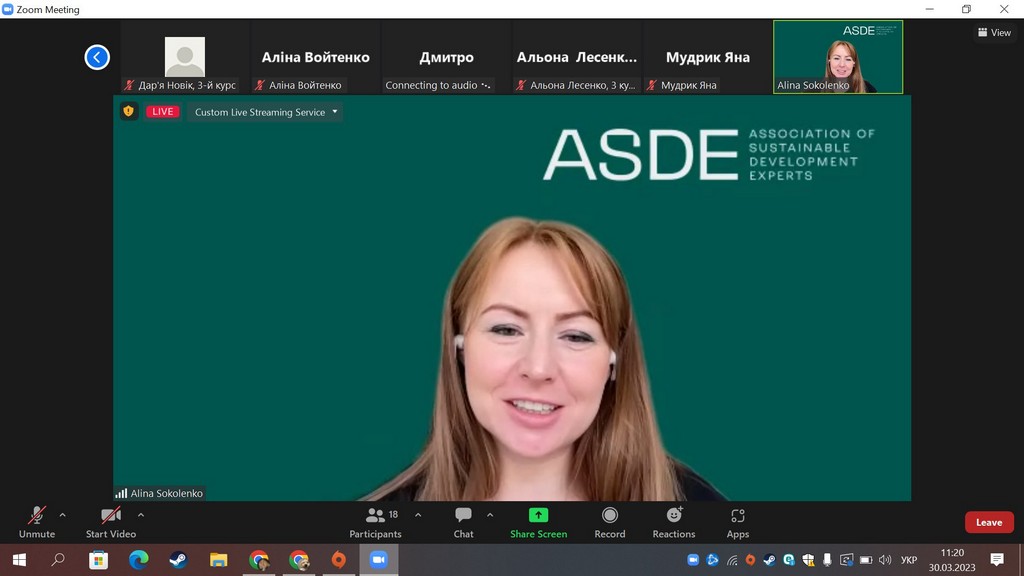Expand audio options arrow next to Unmute
Image resolution: width=1024 pixels, height=576 pixels.
pos(62,515)
